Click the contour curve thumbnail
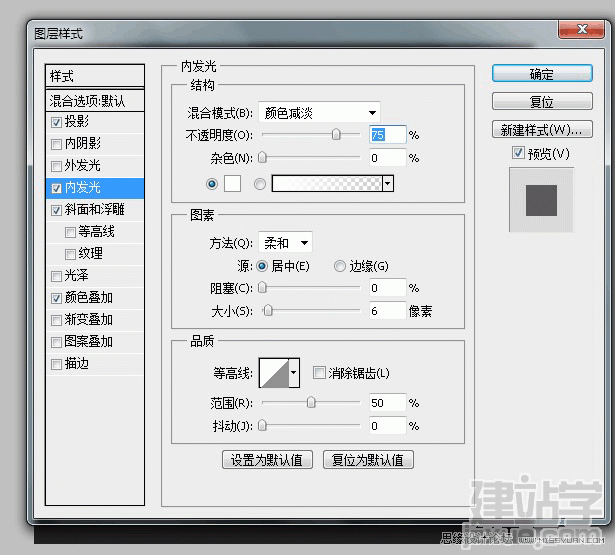 coord(274,373)
